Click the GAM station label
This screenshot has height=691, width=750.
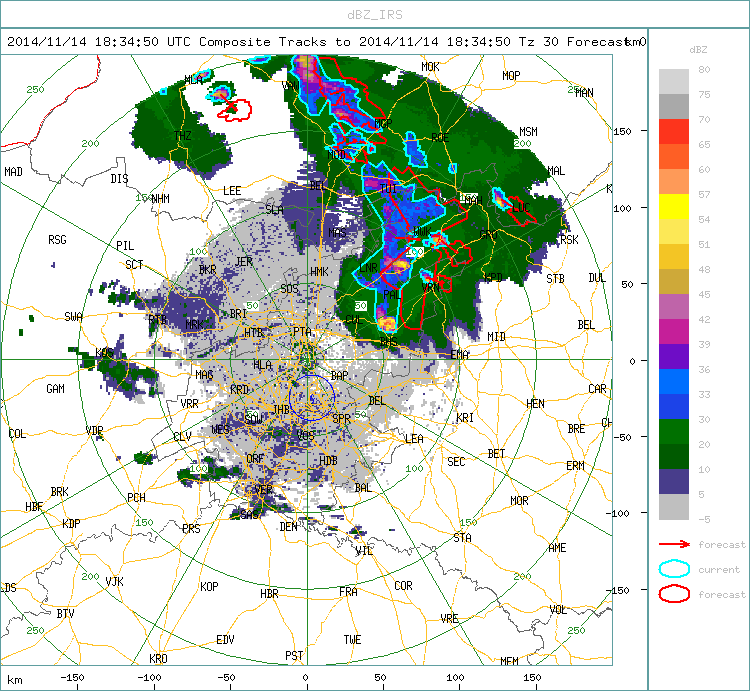[55, 389]
